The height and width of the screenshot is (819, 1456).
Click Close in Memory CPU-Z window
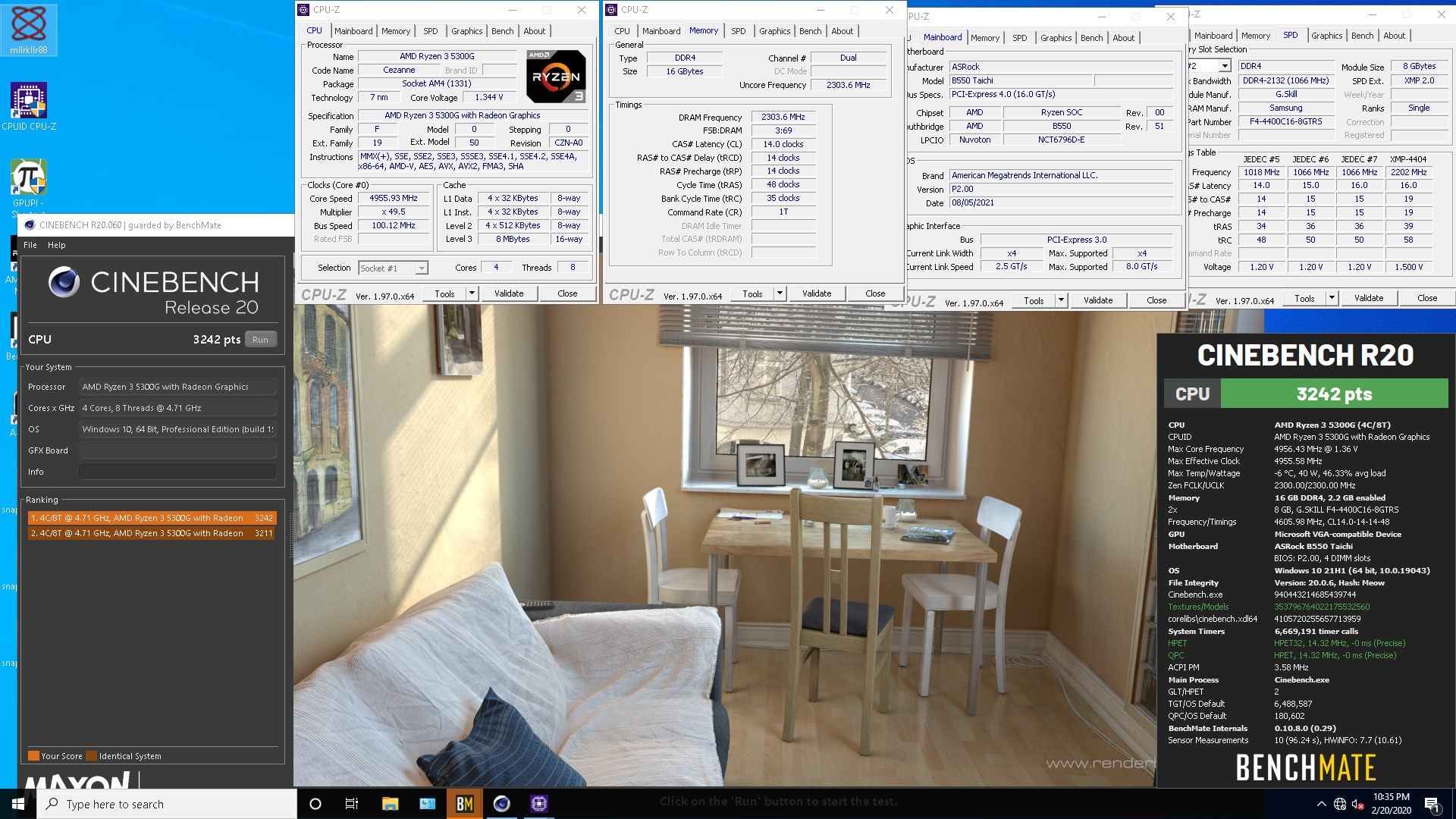(x=875, y=293)
